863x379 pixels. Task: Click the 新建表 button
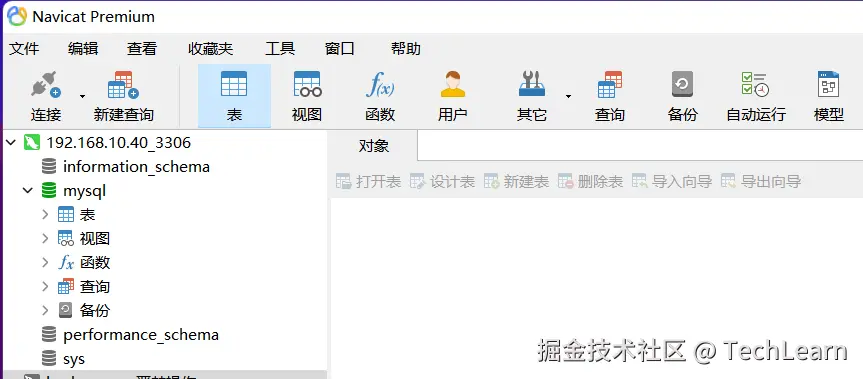click(x=516, y=182)
